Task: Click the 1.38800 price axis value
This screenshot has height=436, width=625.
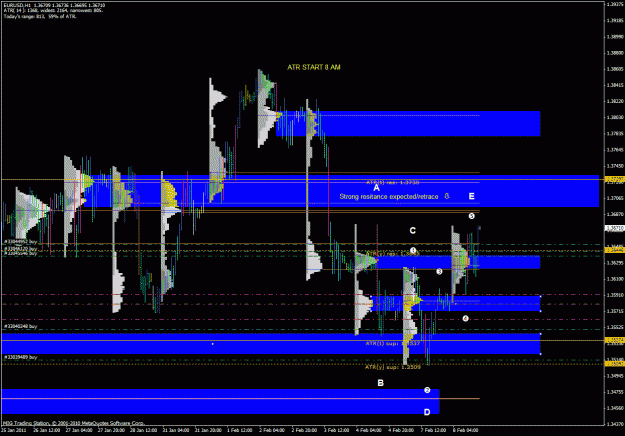Action: tap(615, 53)
